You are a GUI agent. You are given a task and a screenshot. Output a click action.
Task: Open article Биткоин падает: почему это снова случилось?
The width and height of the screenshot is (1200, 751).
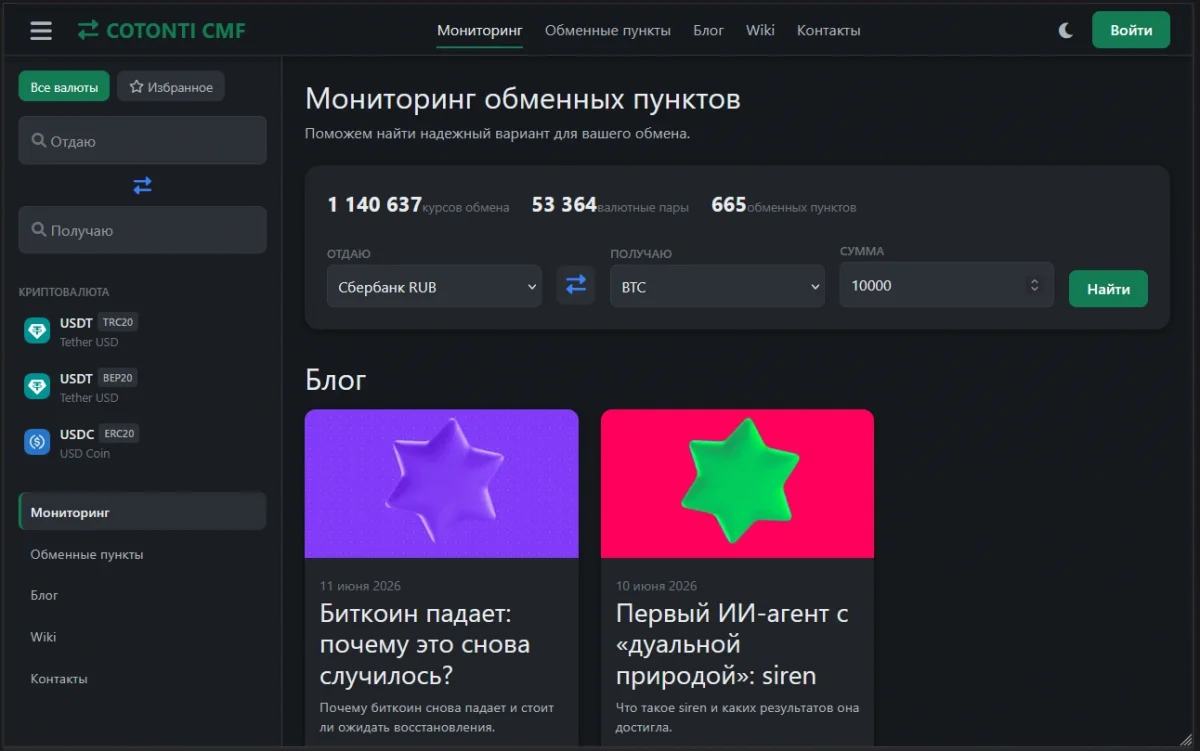tap(425, 645)
